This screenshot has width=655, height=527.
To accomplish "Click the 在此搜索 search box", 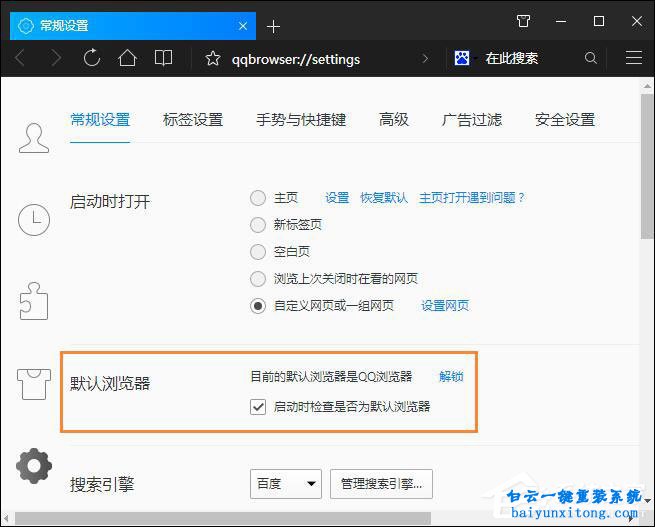I will pyautogui.click(x=512, y=58).
